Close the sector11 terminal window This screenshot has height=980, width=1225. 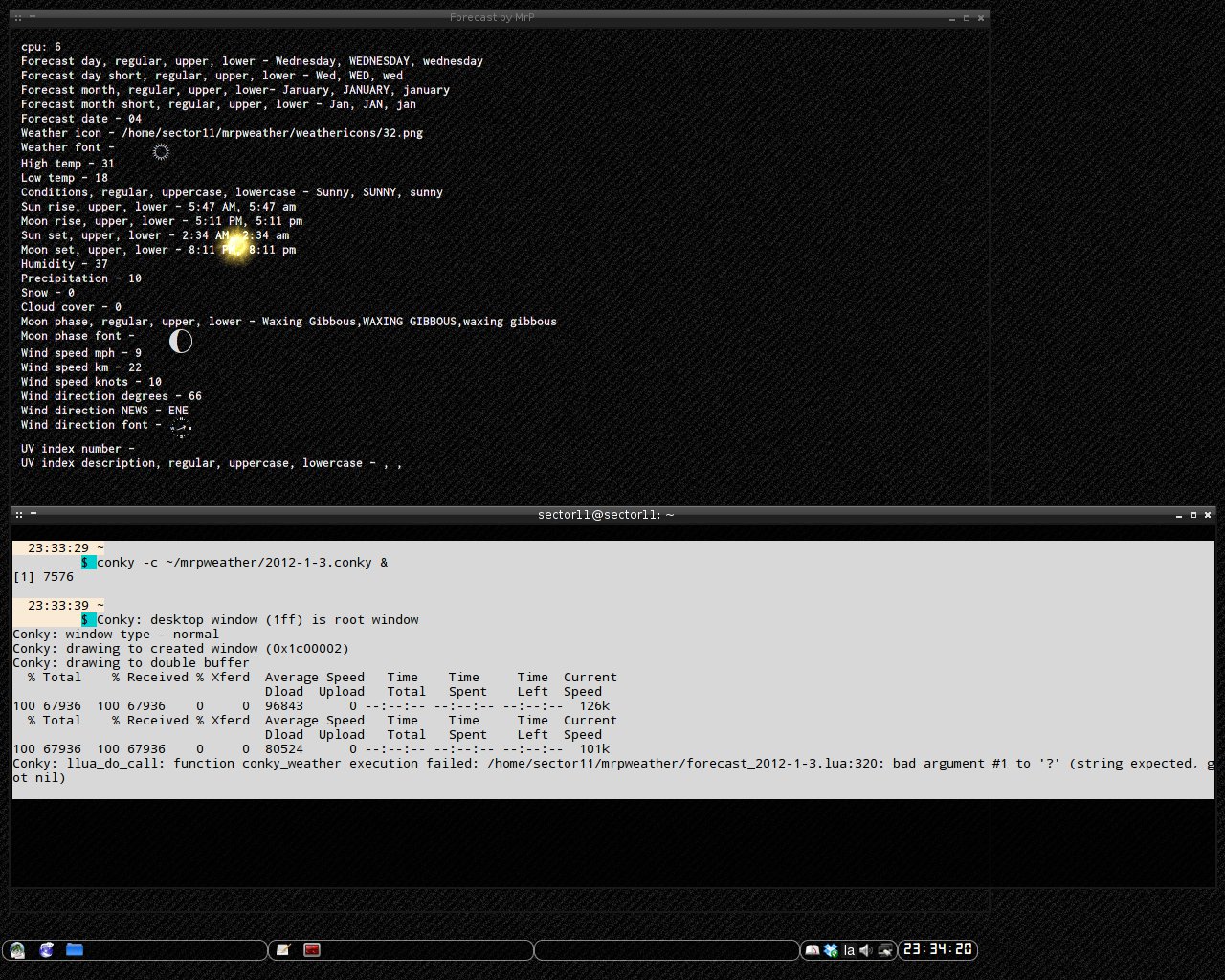1208,514
